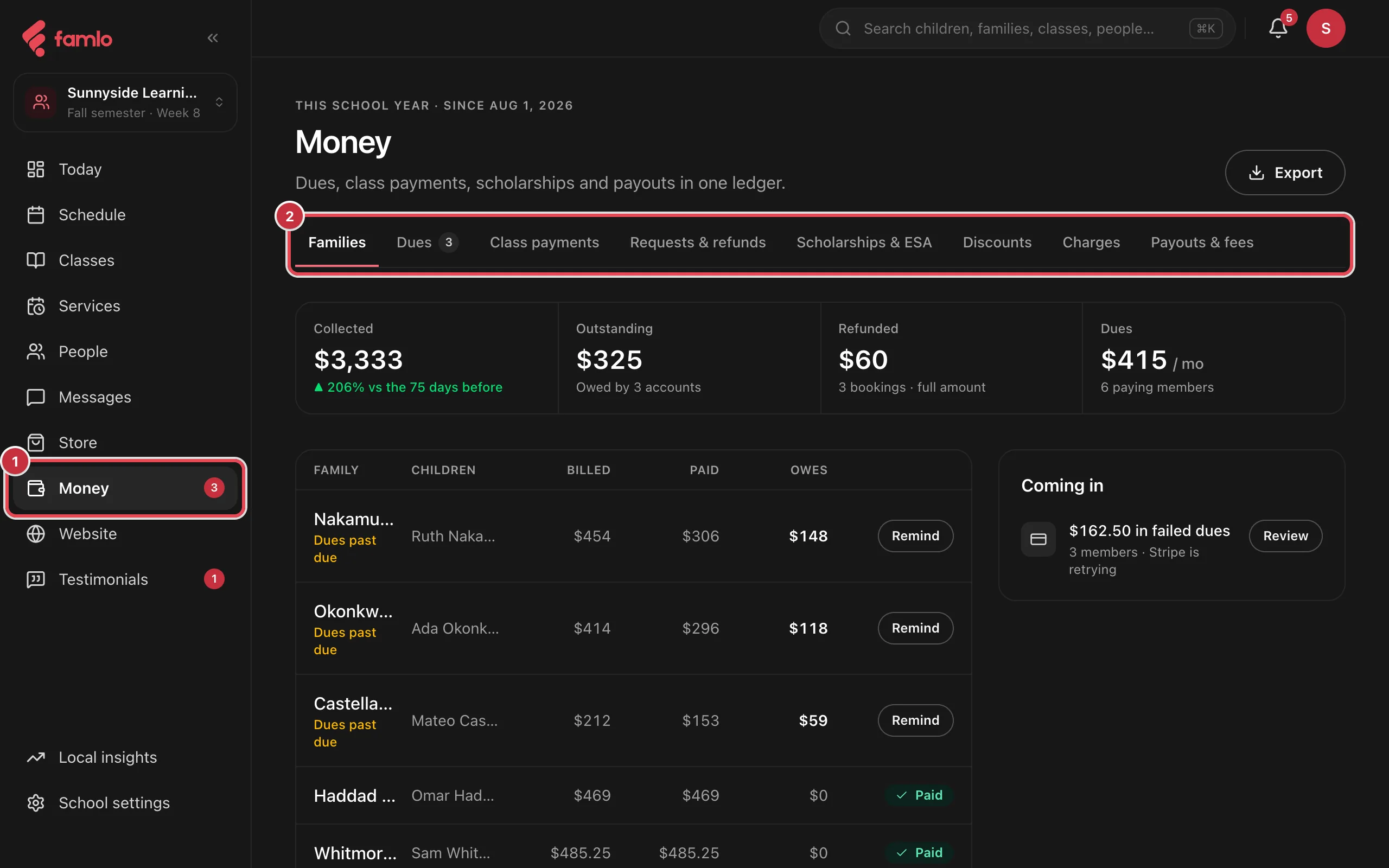Viewport: 1389px width, 868px height.
Task: Click the Paid status for Haddad
Action: pyautogui.click(x=919, y=795)
